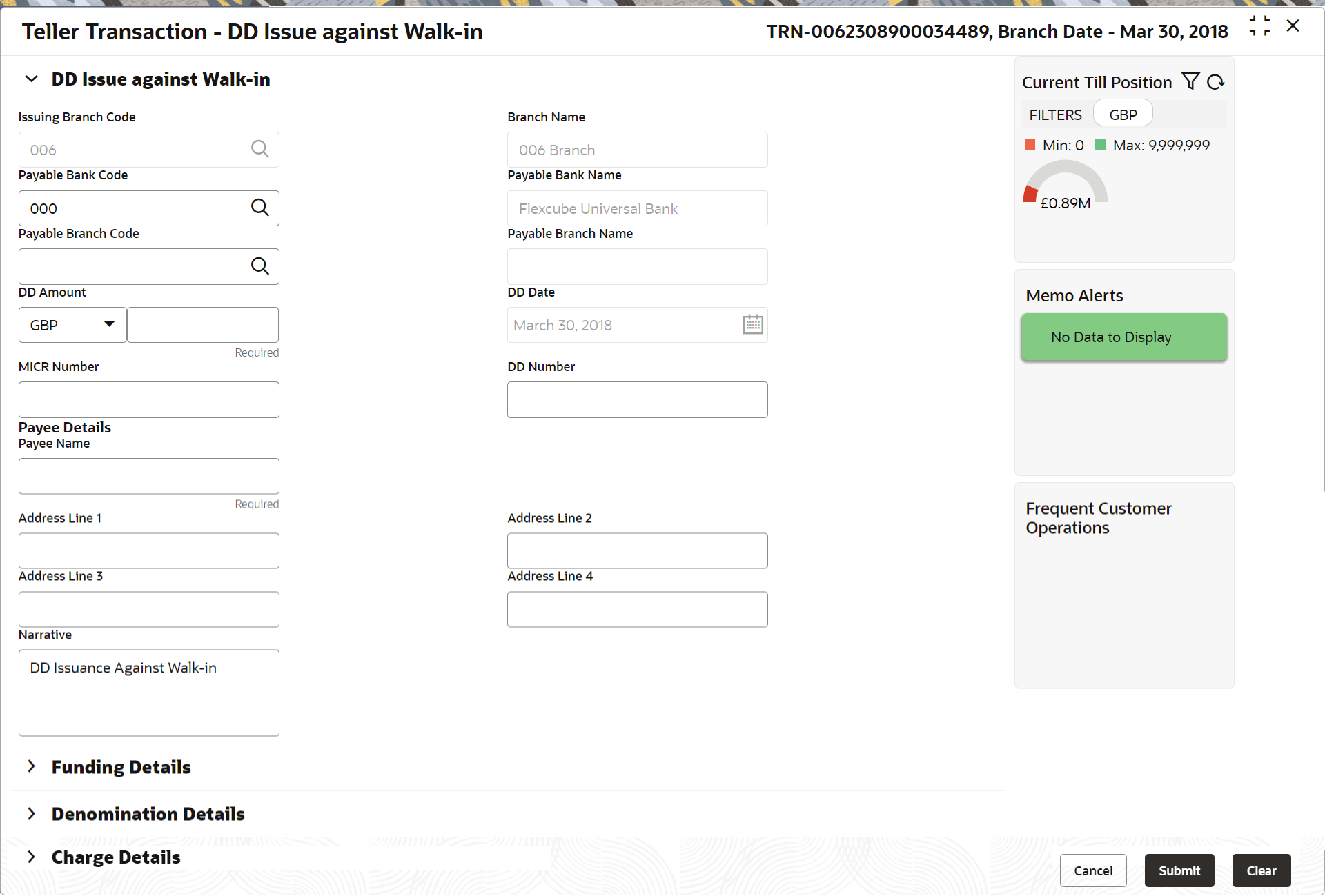Viewport: 1325px width, 896px height.
Task: Expand the Denomination Details section
Action: [x=31, y=814]
